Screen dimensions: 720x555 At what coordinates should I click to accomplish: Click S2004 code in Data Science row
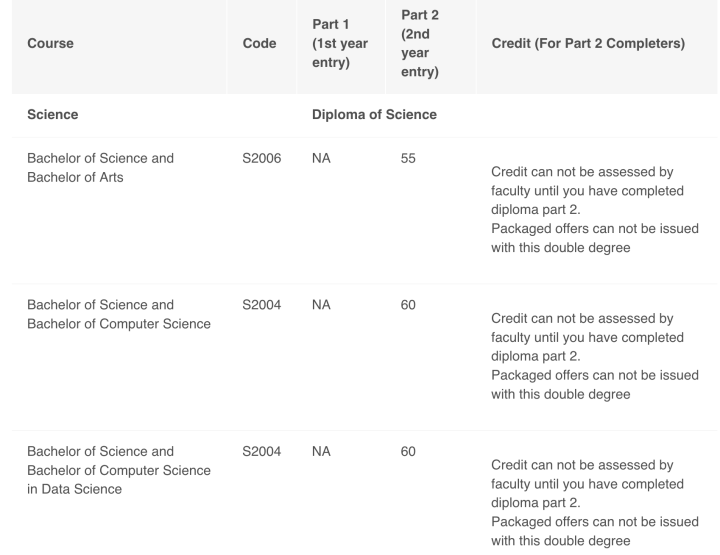coord(262,451)
